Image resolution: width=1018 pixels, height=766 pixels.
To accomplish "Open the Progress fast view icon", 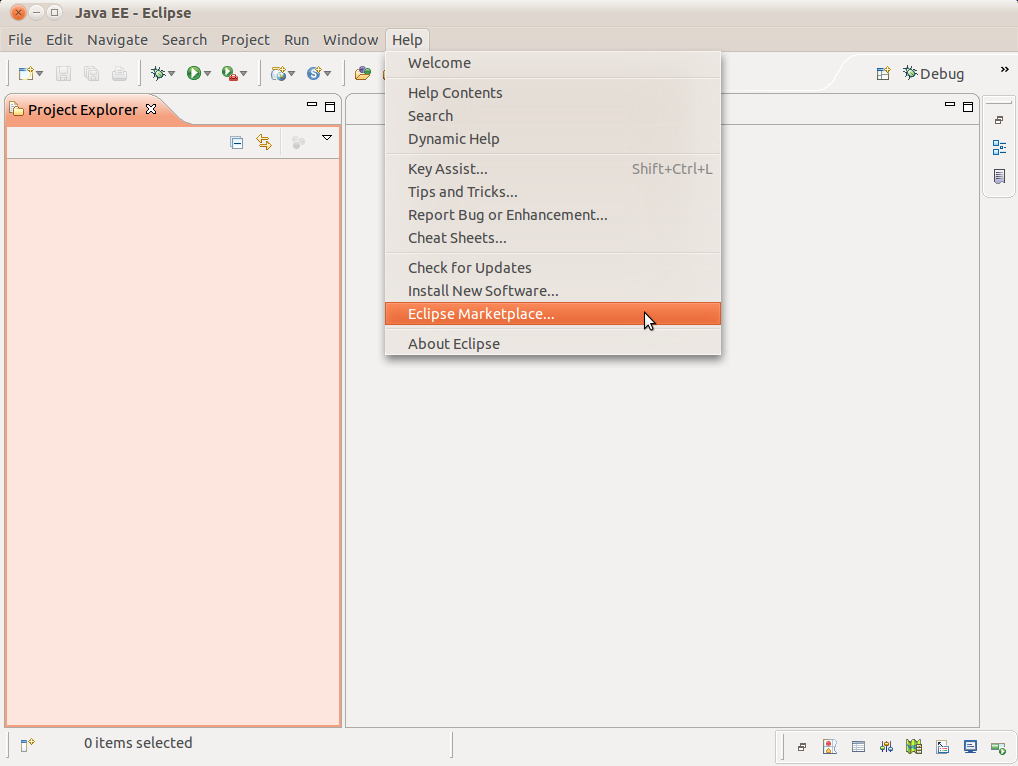I will pyautogui.click(x=999, y=747).
